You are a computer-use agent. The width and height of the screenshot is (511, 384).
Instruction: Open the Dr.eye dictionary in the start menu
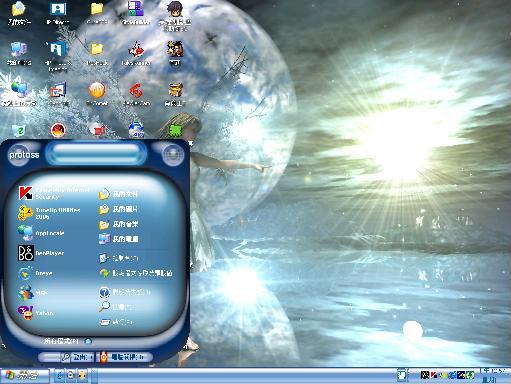coord(36,273)
